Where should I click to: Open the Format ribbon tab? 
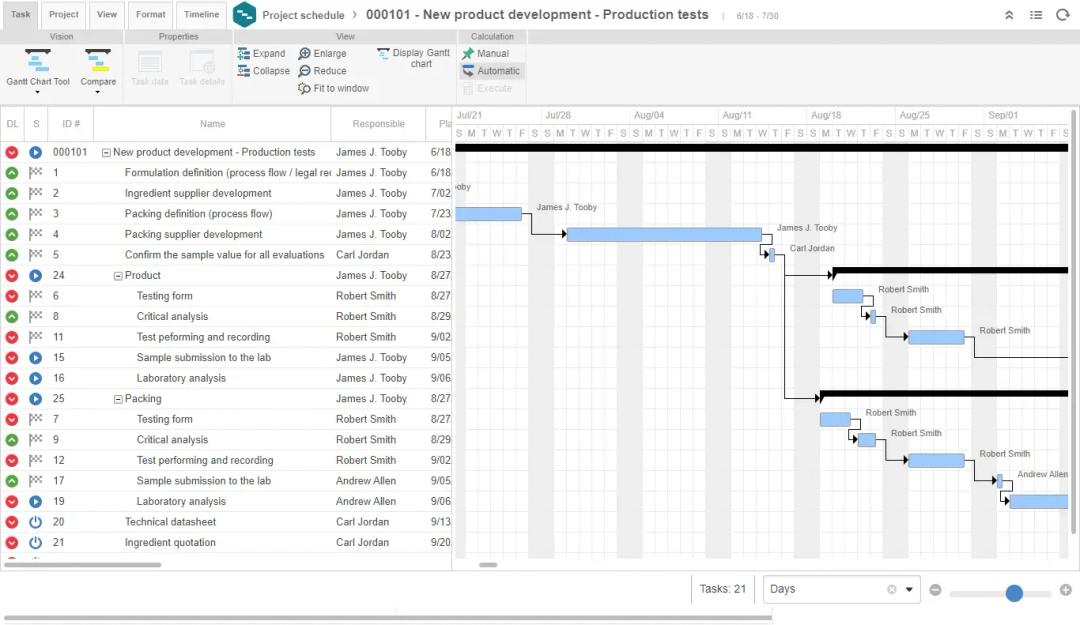151,15
